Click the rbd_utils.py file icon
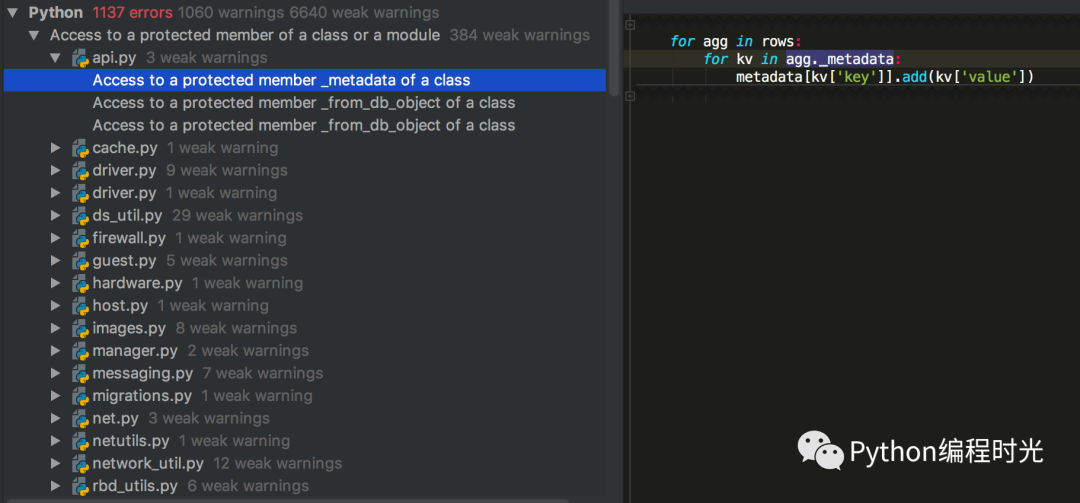Image resolution: width=1080 pixels, height=503 pixels. point(81,486)
